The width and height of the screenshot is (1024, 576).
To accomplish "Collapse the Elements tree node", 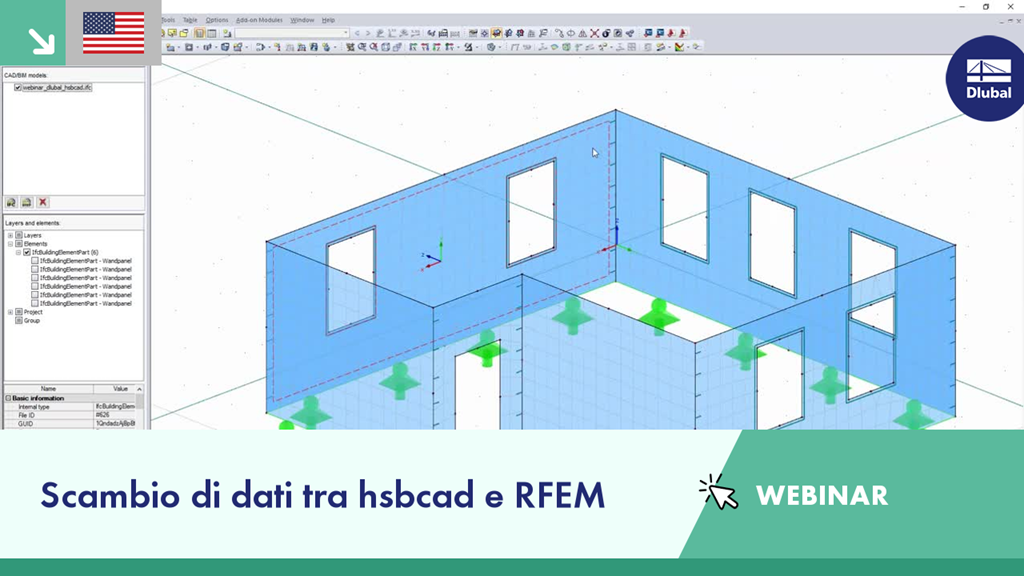I will pos(10,244).
